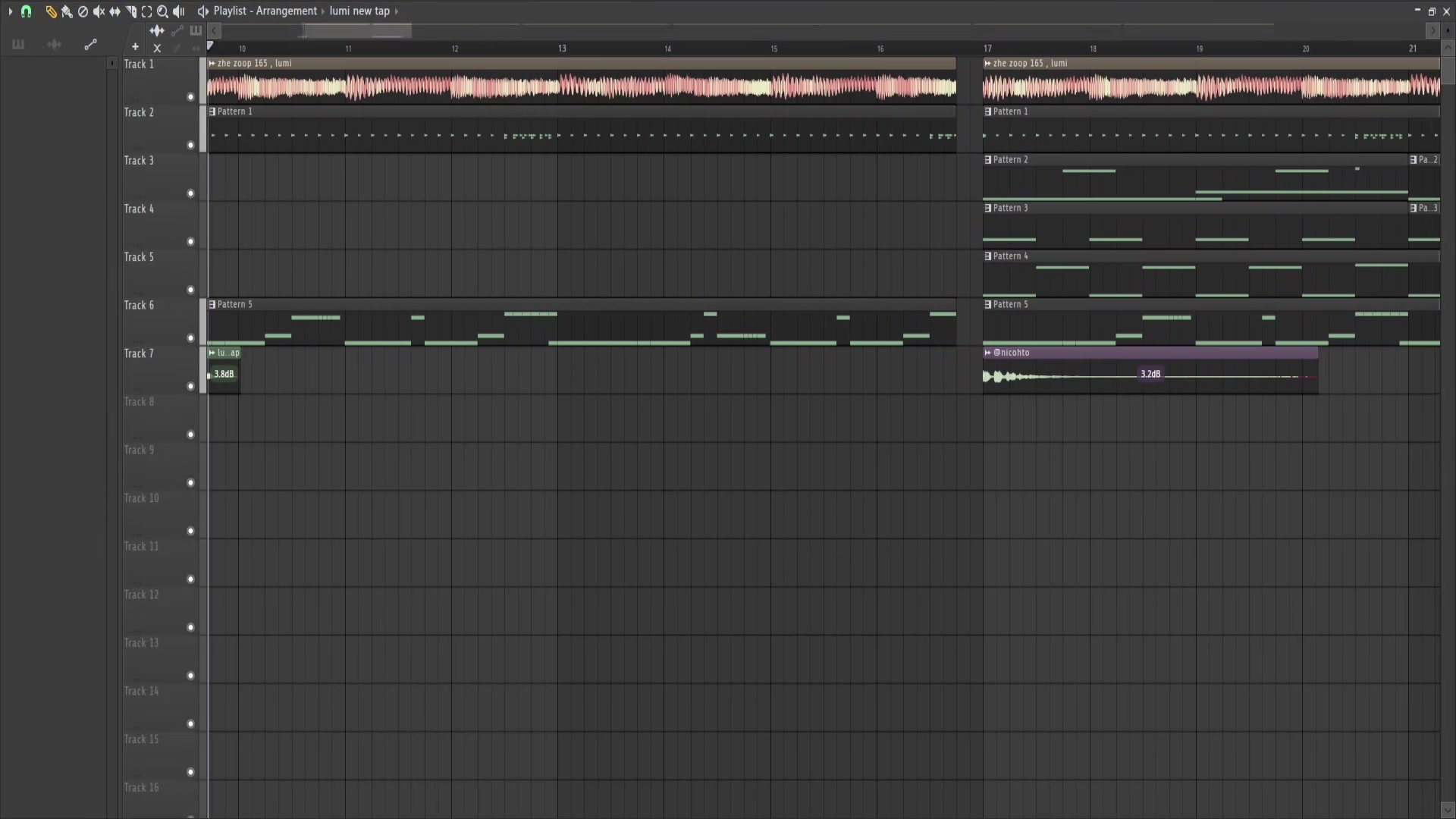Viewport: 1456px width, 819px height.
Task: Show automation clips in picker panel
Action: 90,45
